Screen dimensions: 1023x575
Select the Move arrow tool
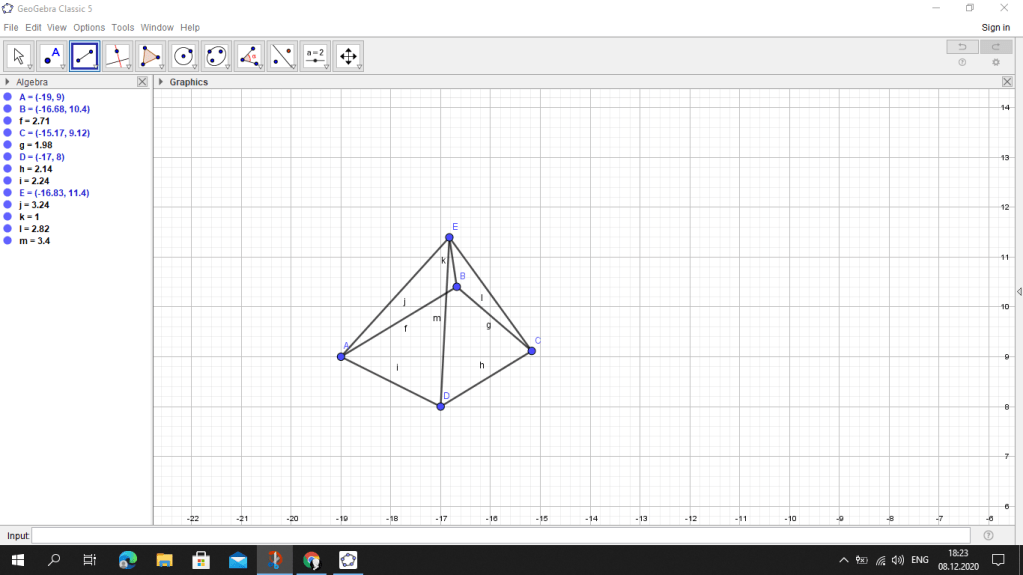pos(19,56)
